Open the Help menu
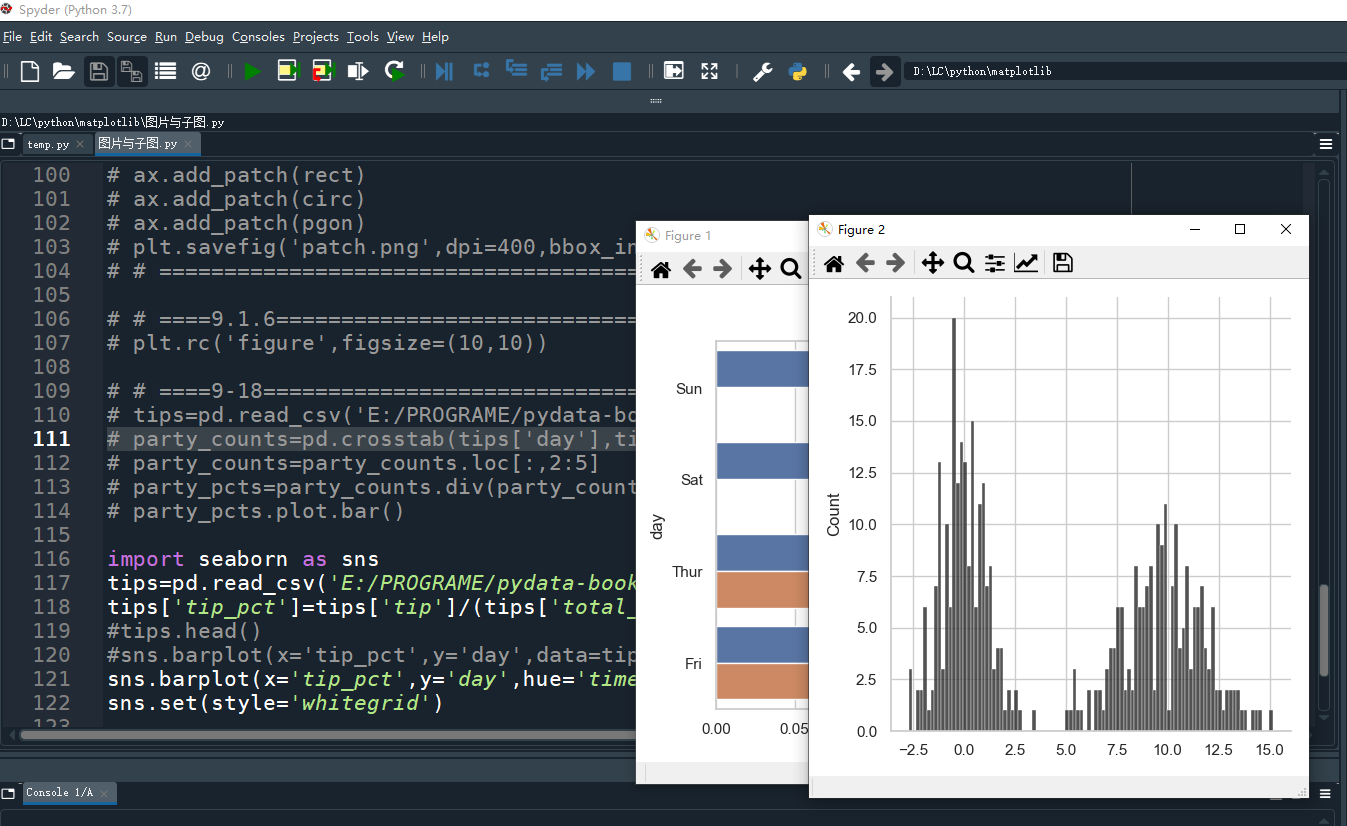This screenshot has height=826, width=1347. [435, 37]
